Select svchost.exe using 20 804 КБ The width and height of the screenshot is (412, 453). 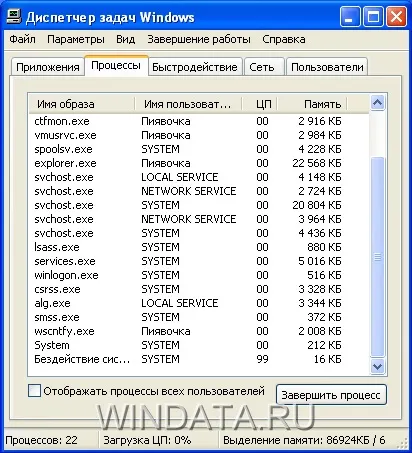[199, 205]
